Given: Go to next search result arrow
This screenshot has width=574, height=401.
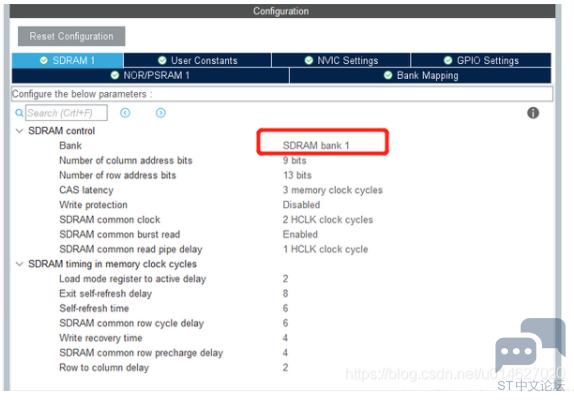Looking at the screenshot, I should point(161,113).
